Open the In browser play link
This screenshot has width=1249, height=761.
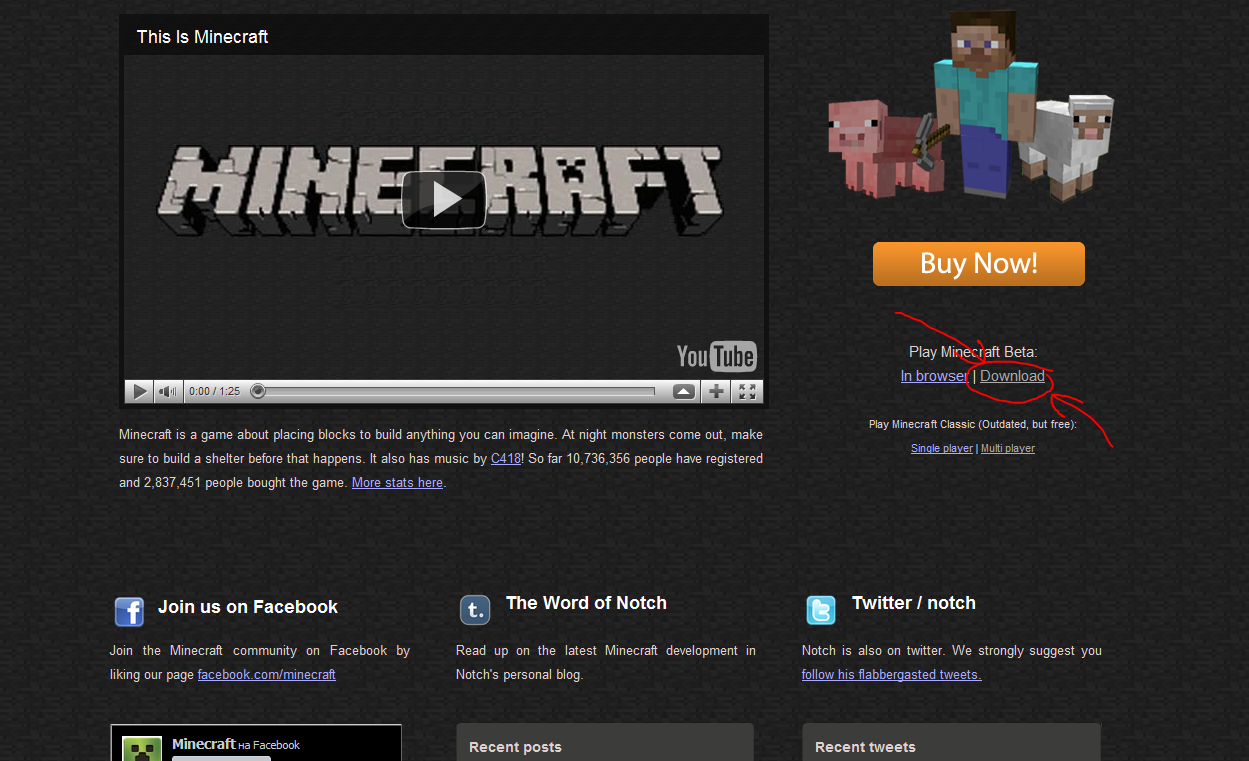tap(934, 376)
